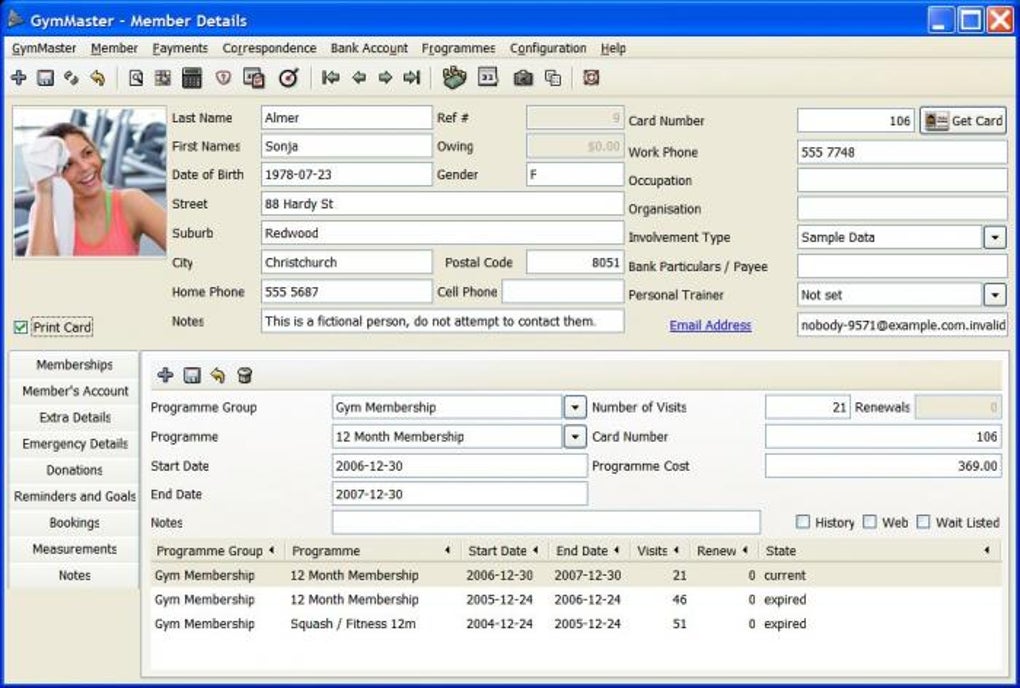
Task: Click the calculator icon in the main toolbar
Action: pos(192,78)
